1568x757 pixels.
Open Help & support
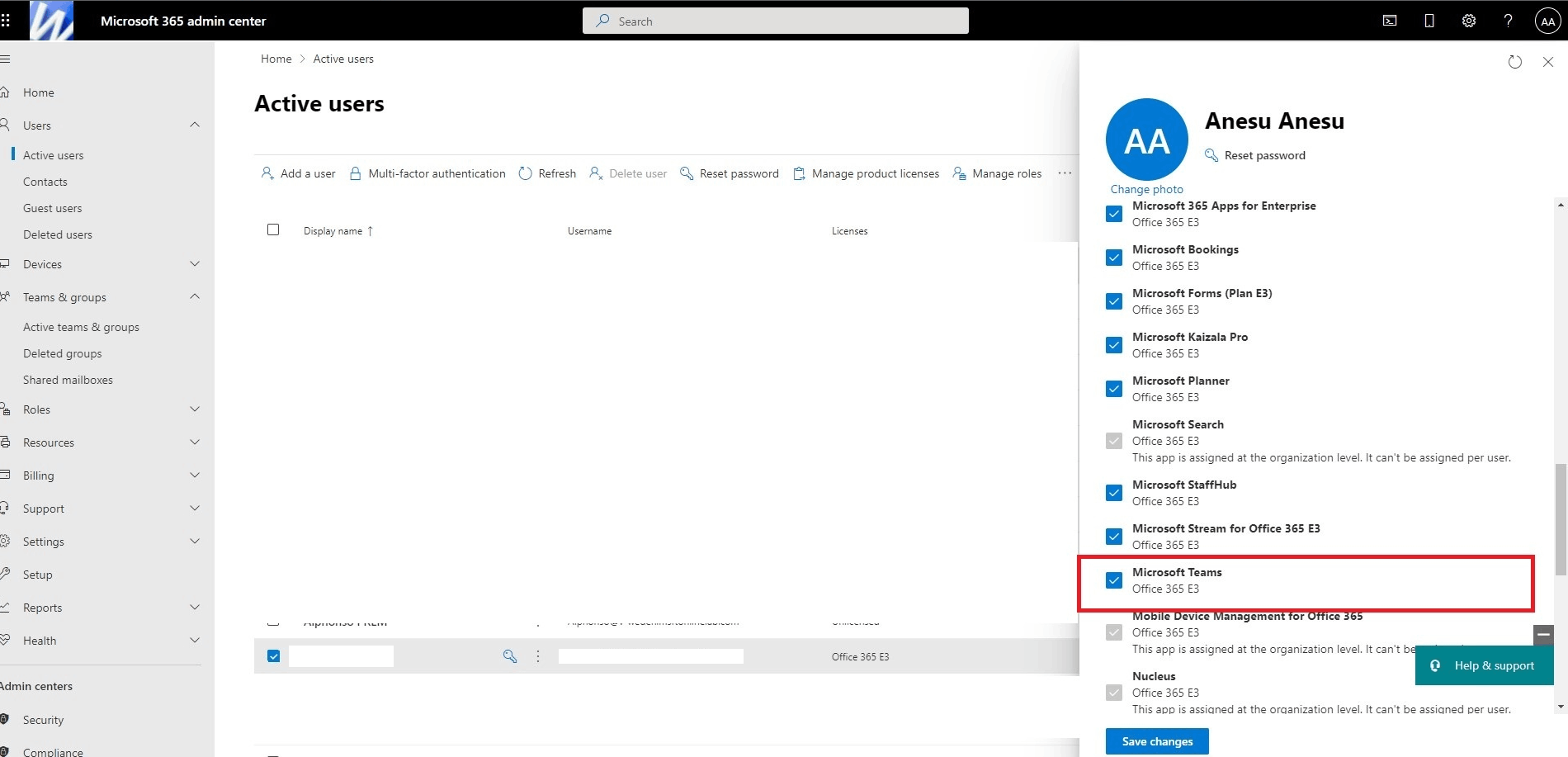click(x=1485, y=665)
